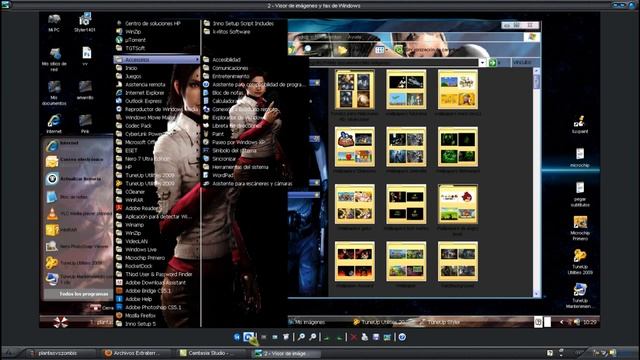Delete the image with the red X icon
640x360 pixels.
coord(353,337)
